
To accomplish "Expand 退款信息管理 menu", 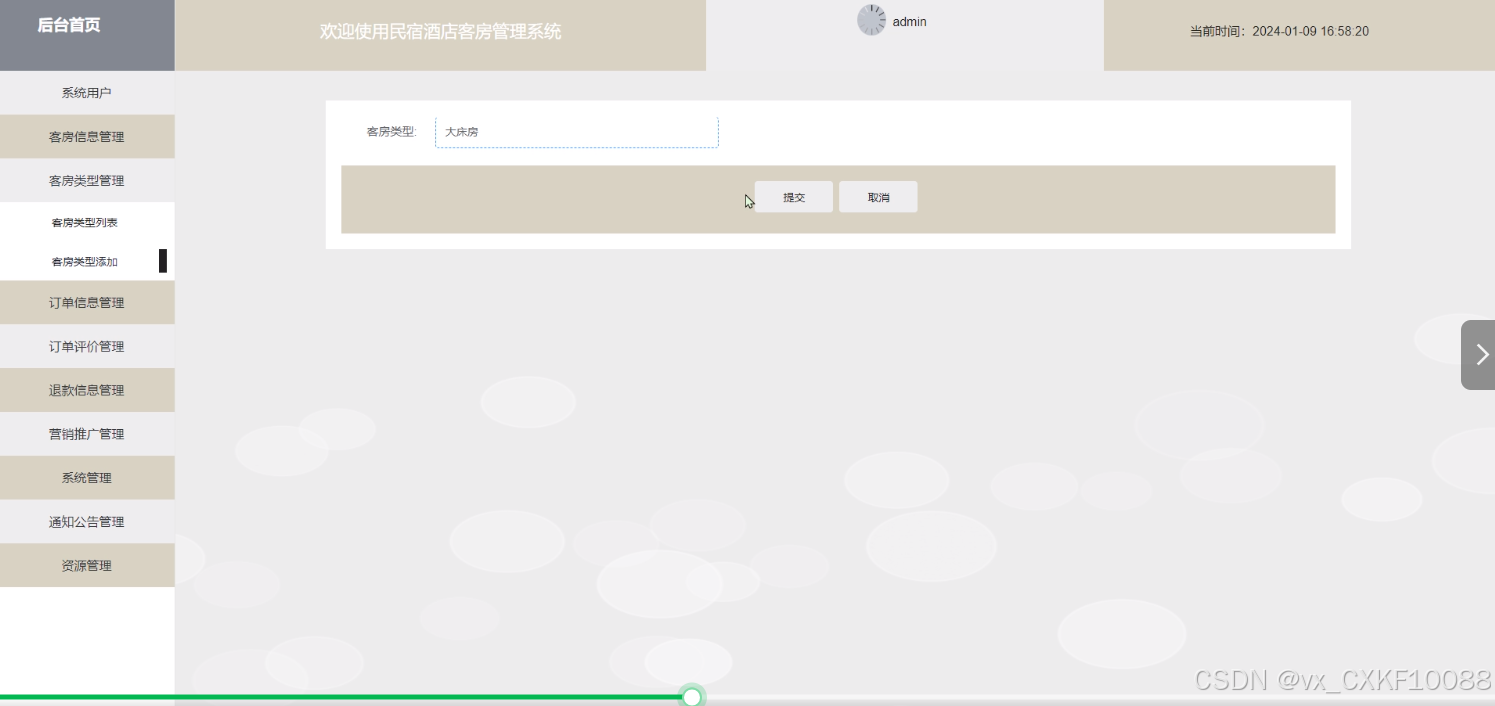I will (87, 391).
